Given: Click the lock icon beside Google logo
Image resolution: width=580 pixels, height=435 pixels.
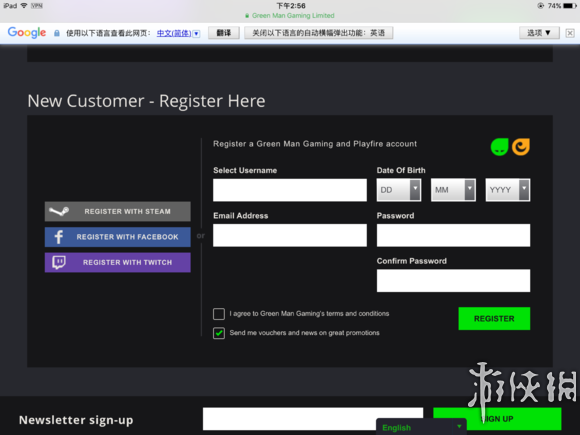Looking at the screenshot, I should coord(57,33).
